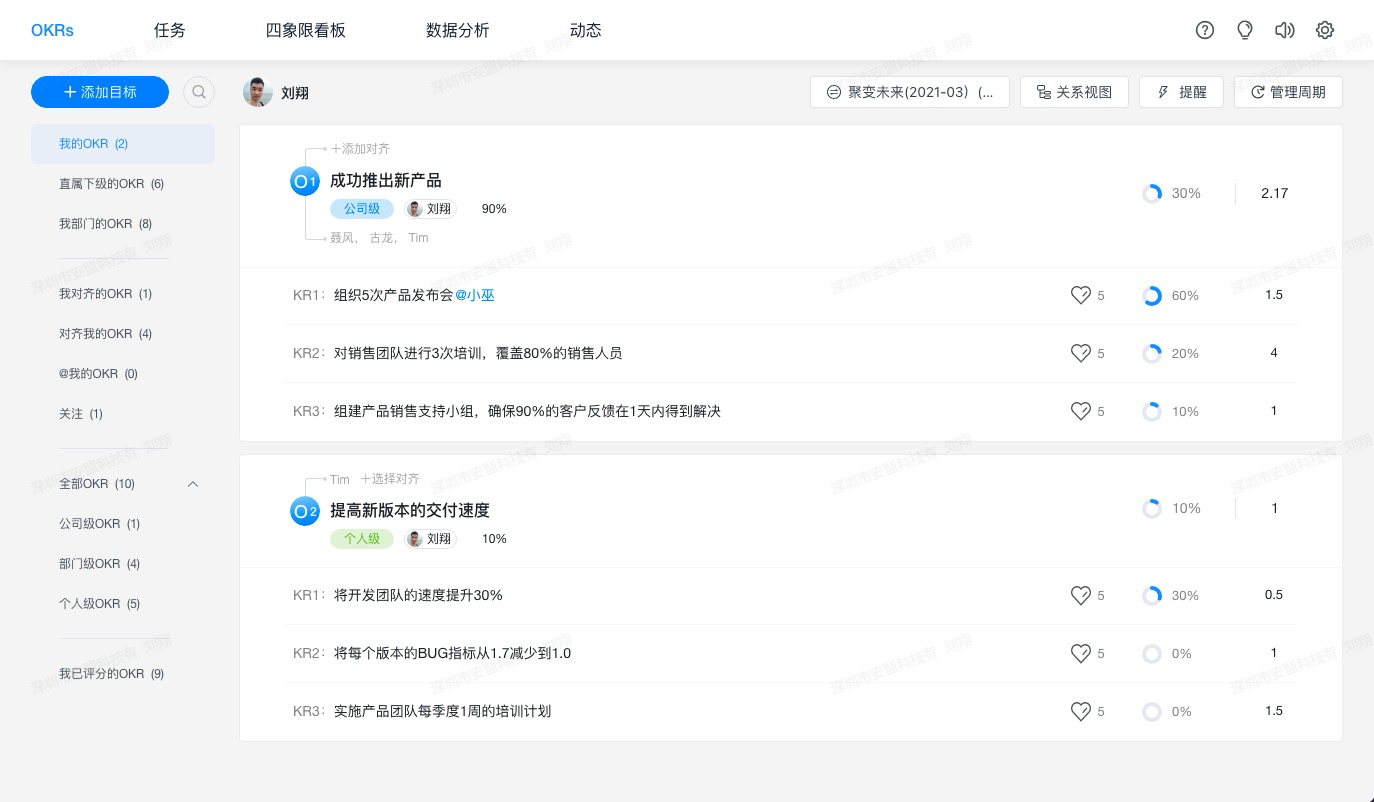
Task: Click the 个人级 tag on second objective
Action: click(x=362, y=539)
